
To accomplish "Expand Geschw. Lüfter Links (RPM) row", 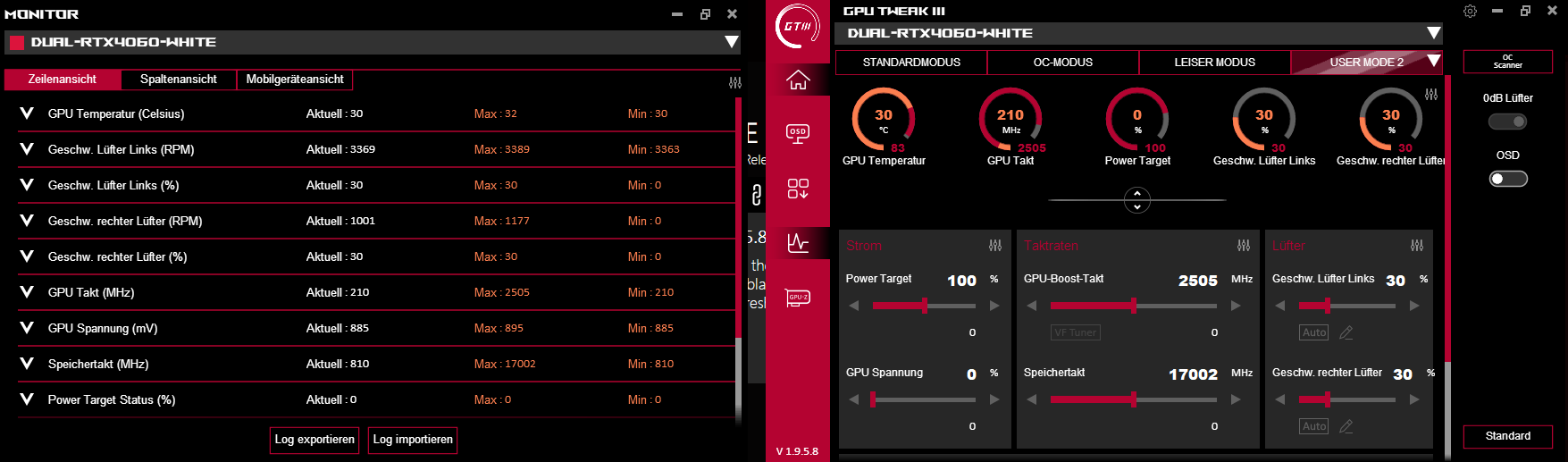I will tap(27, 149).
